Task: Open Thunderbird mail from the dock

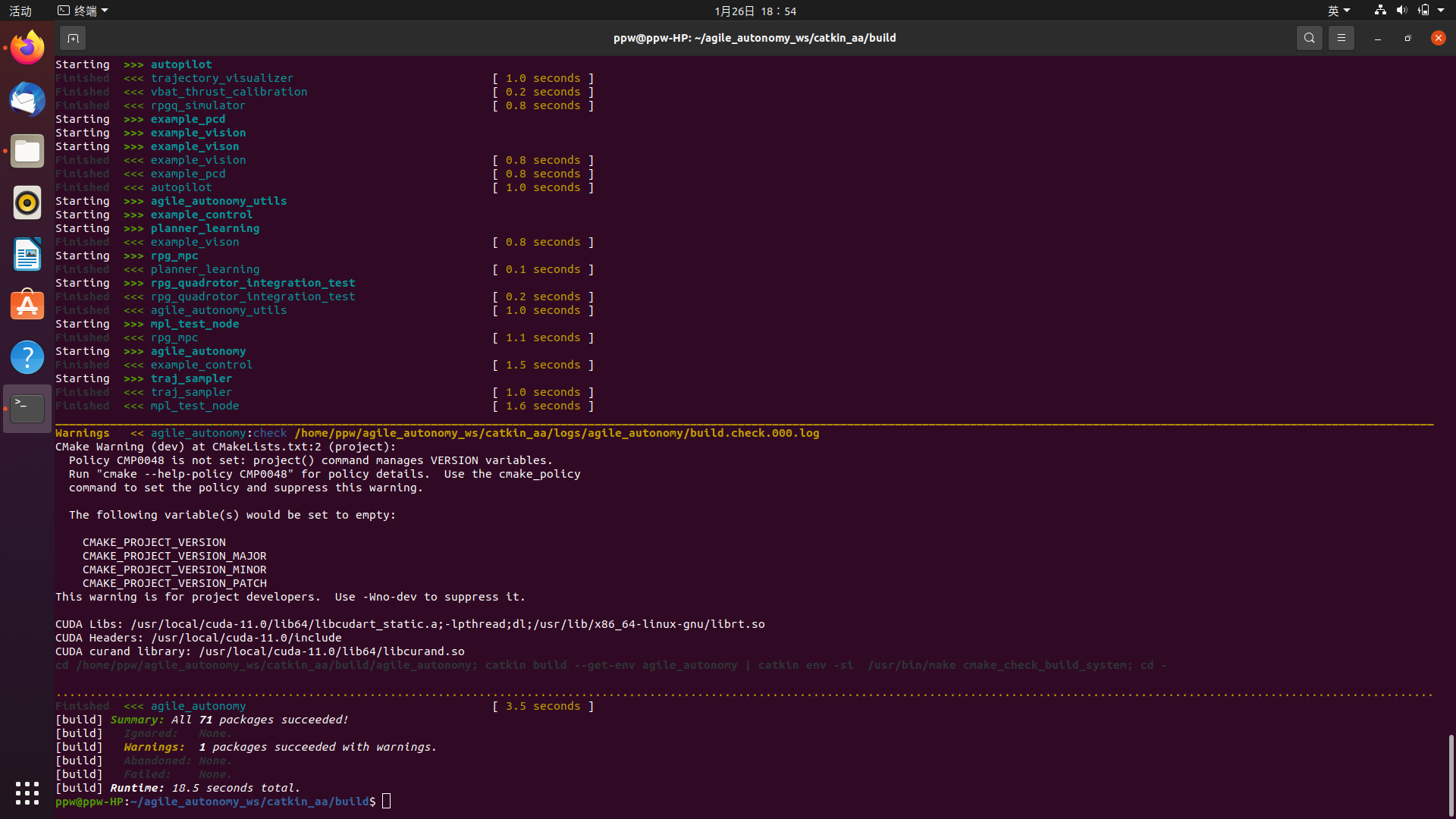Action: [27, 99]
